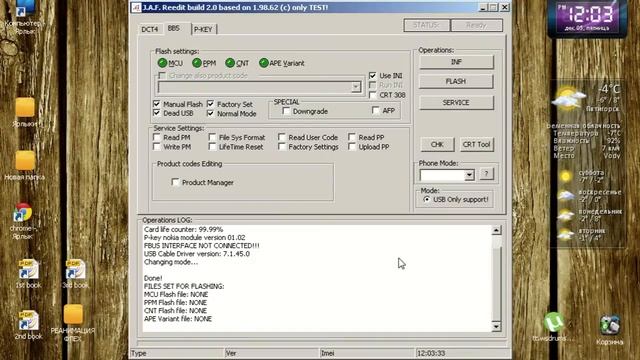Switch to the DCT4 tab

point(149,29)
